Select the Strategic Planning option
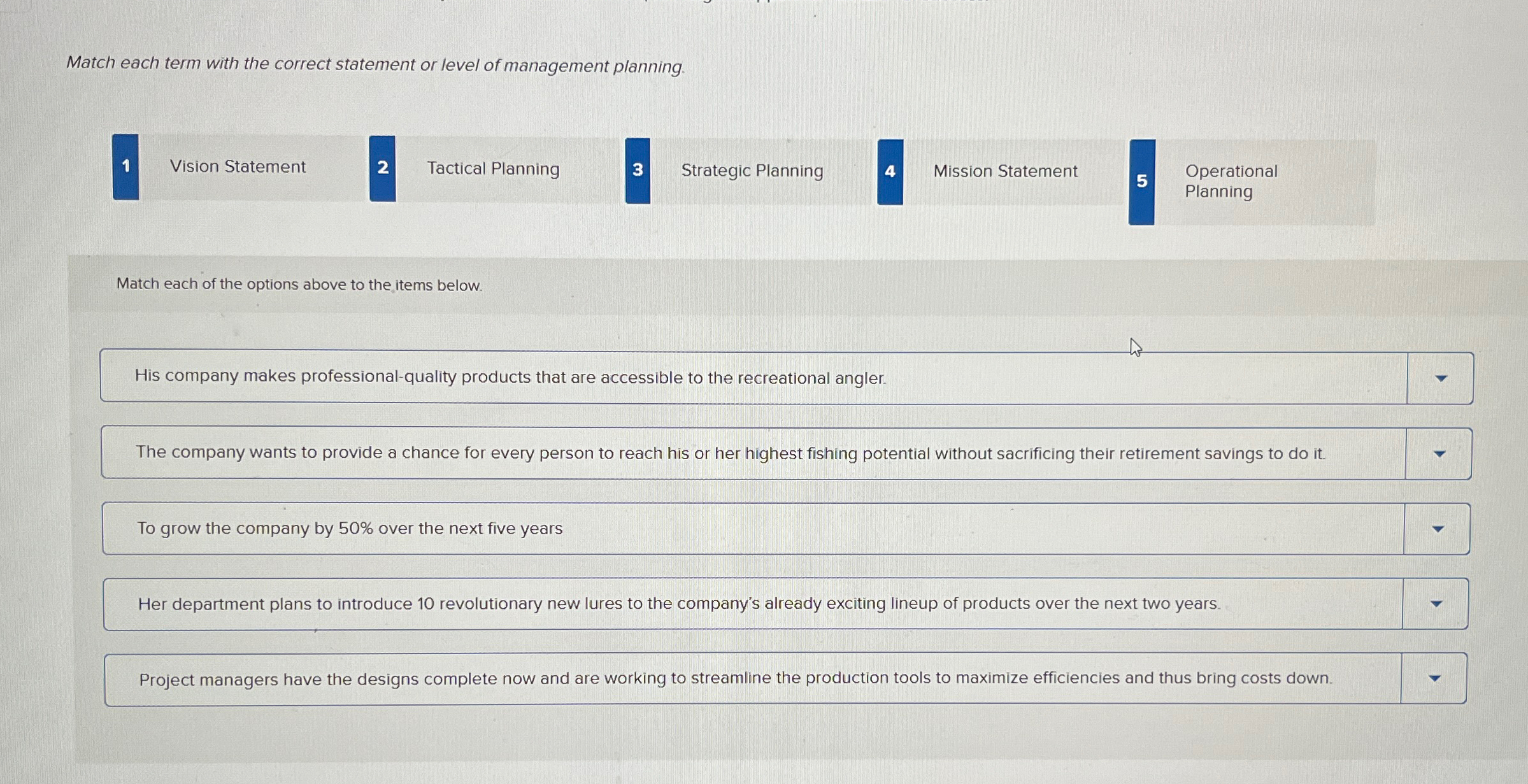Image resolution: width=1528 pixels, height=784 pixels. [x=752, y=171]
